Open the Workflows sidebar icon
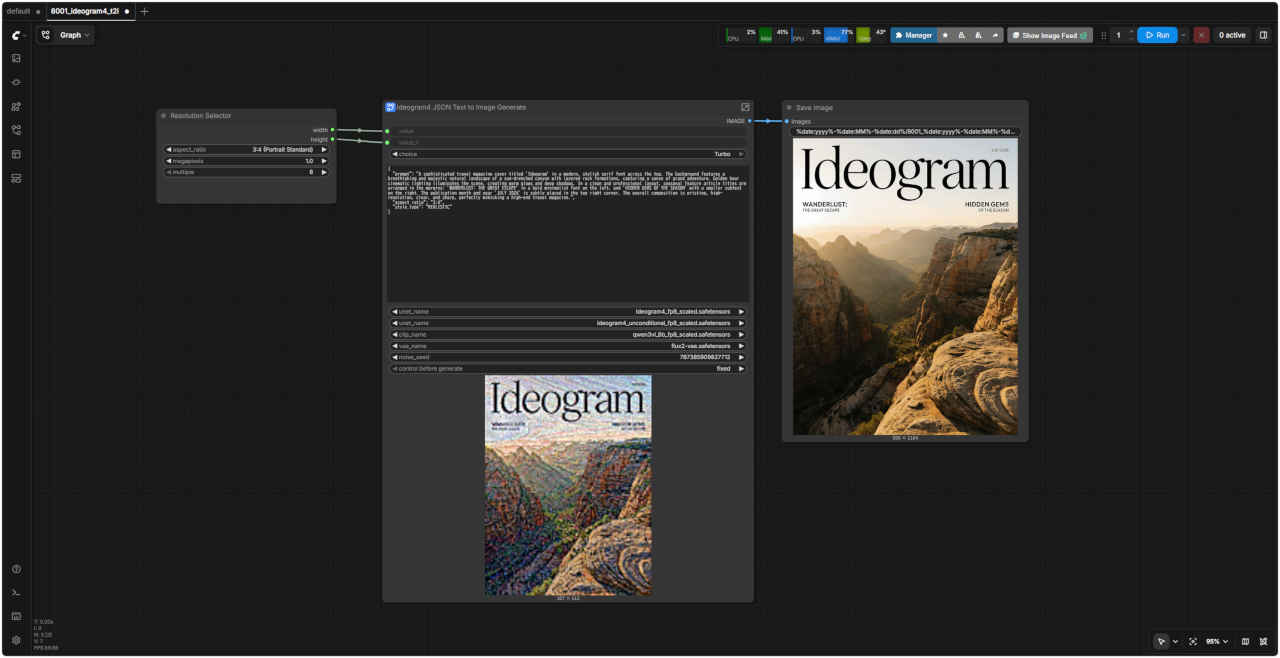Viewport: 1280px width, 658px height. point(16,130)
